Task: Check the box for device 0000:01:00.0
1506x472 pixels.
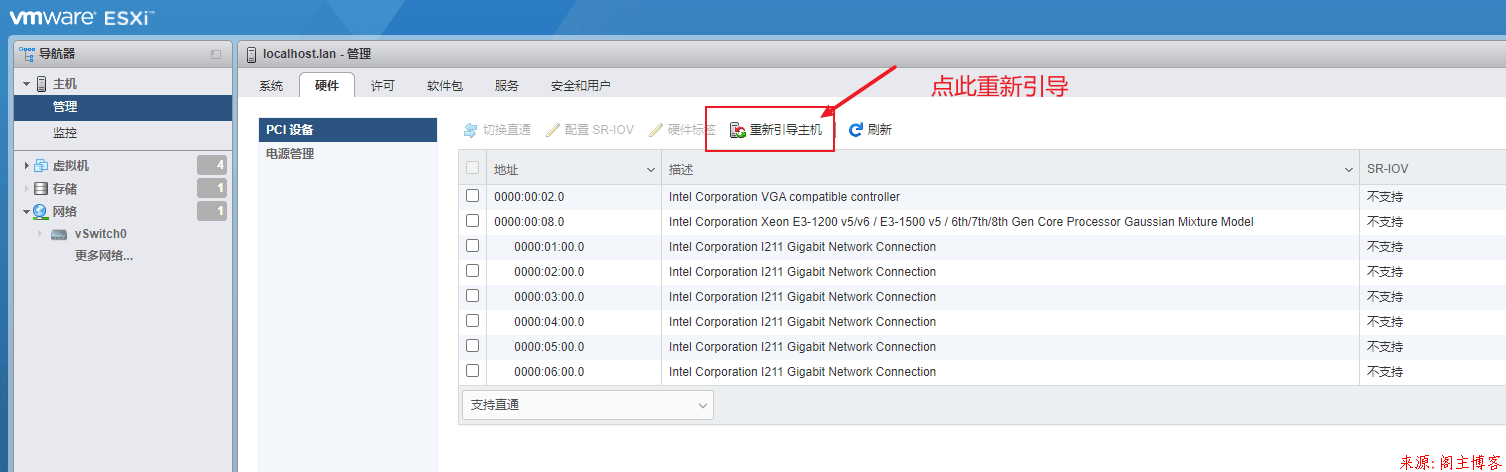Action: coord(473,246)
